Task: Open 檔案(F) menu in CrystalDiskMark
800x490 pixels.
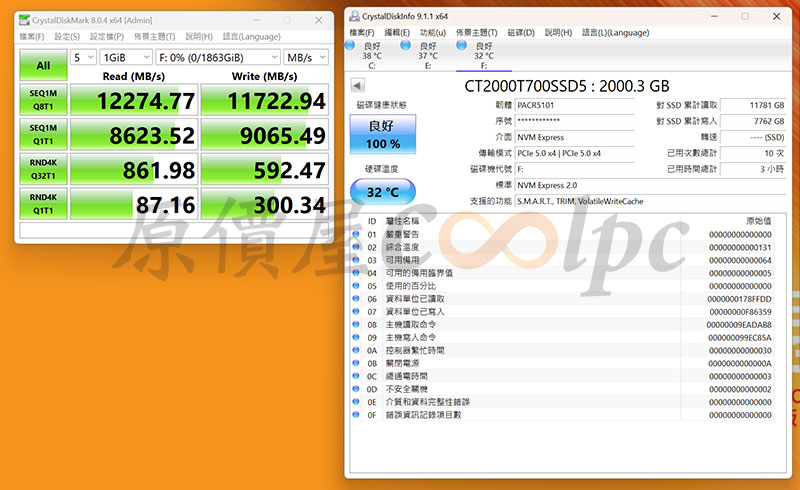Action: click(x=32, y=37)
